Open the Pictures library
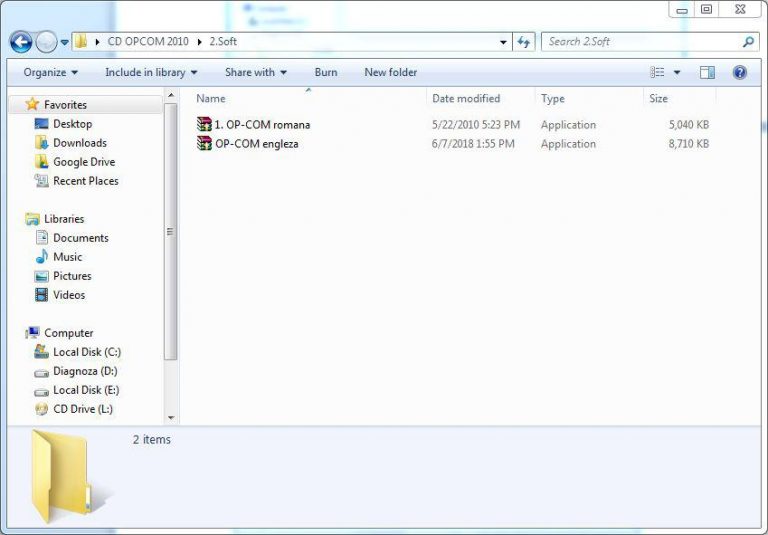Screen dimensions: 768x535 [x=72, y=276]
